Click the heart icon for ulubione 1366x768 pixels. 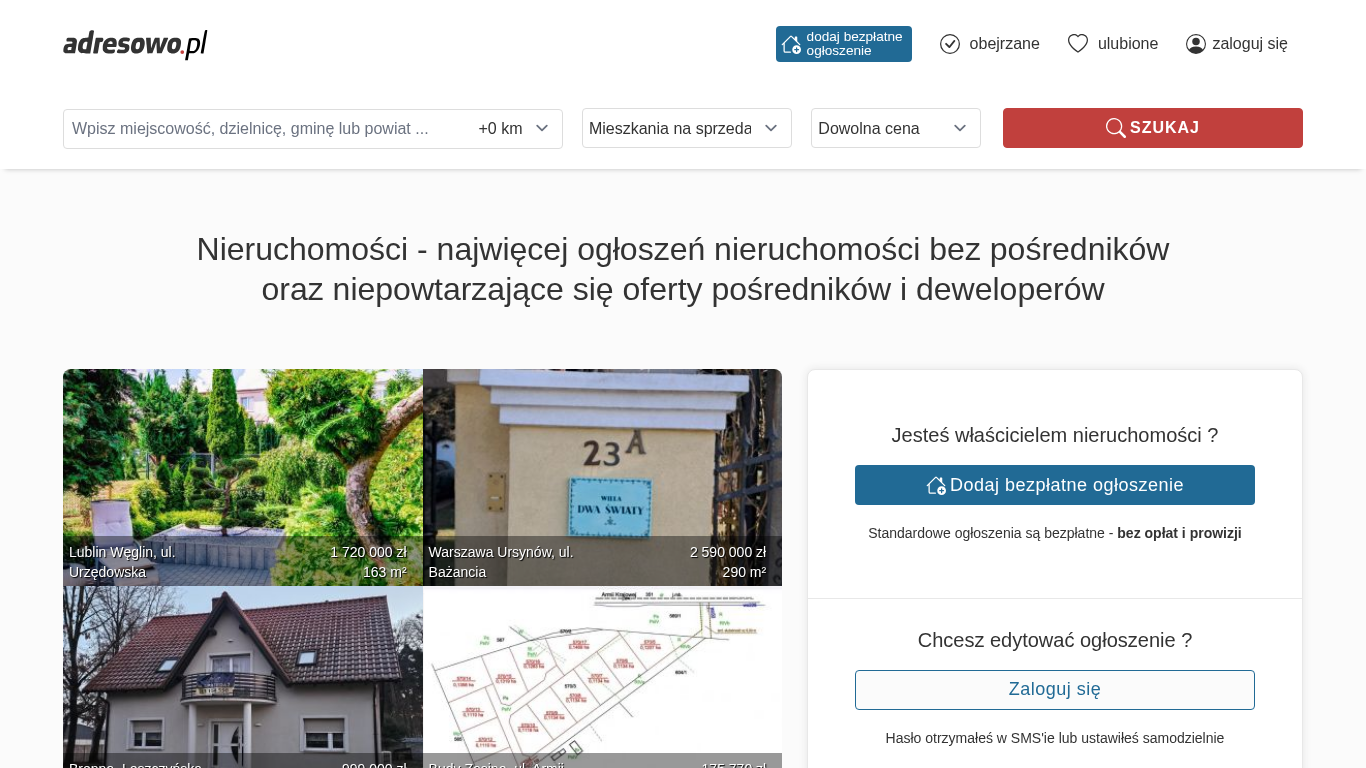pos(1077,44)
